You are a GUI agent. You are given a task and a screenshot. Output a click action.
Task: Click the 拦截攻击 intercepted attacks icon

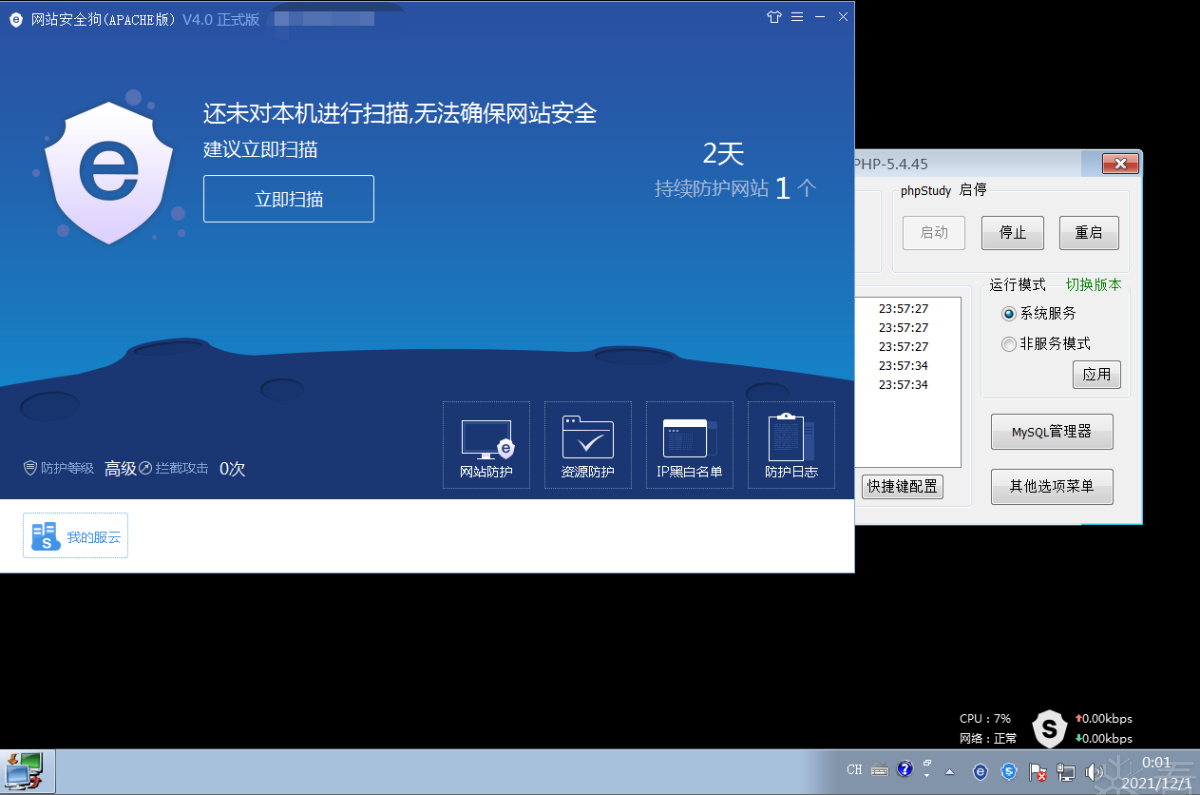[145, 468]
